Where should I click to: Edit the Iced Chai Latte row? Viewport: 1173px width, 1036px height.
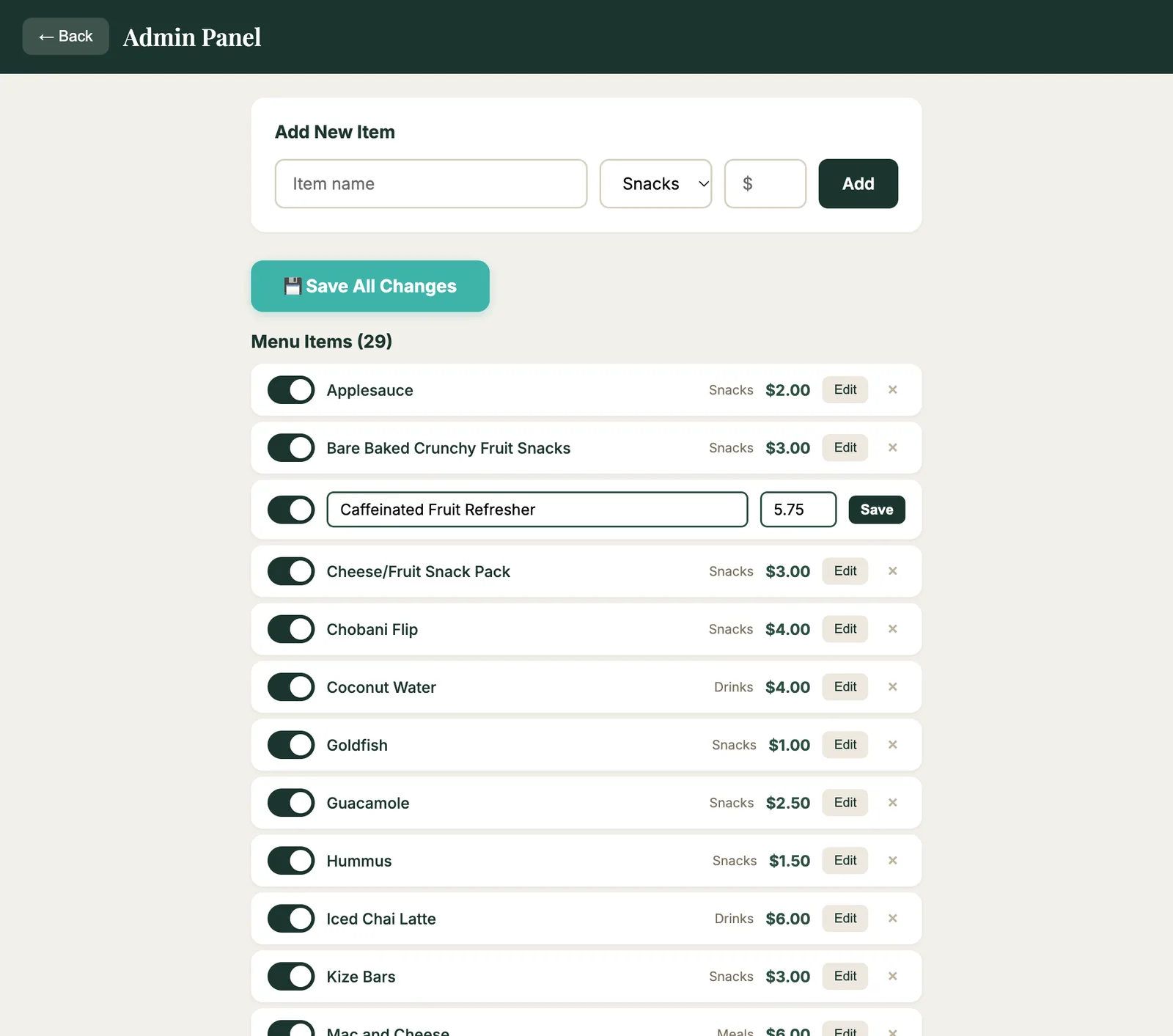[845, 919]
